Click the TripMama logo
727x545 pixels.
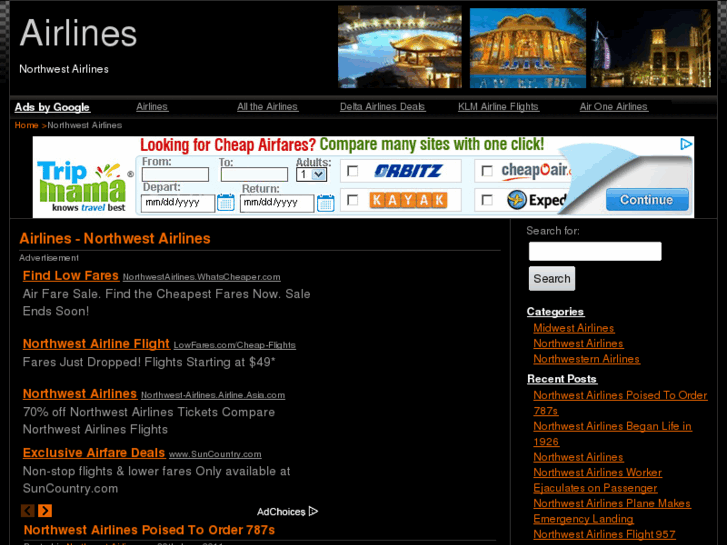pos(84,186)
